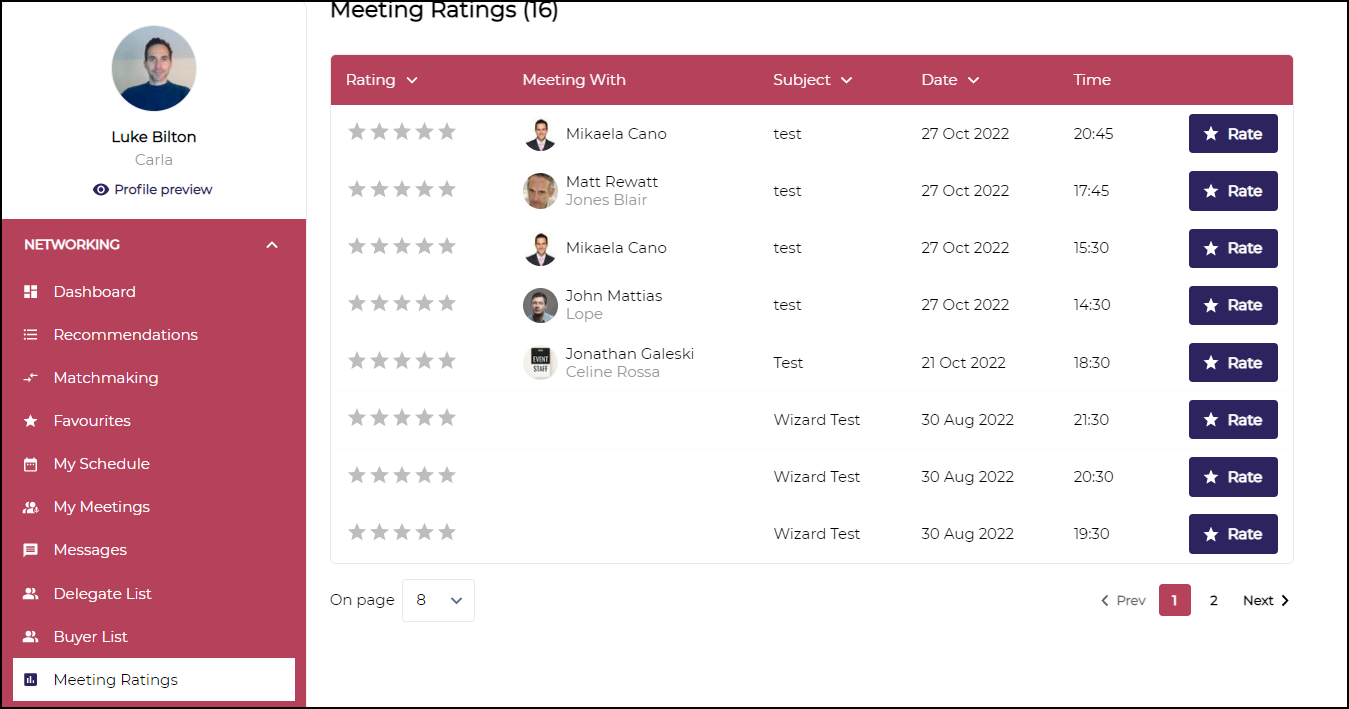Image resolution: width=1349 pixels, height=709 pixels.
Task: Click the Favourites star icon in sidebar
Action: [31, 421]
